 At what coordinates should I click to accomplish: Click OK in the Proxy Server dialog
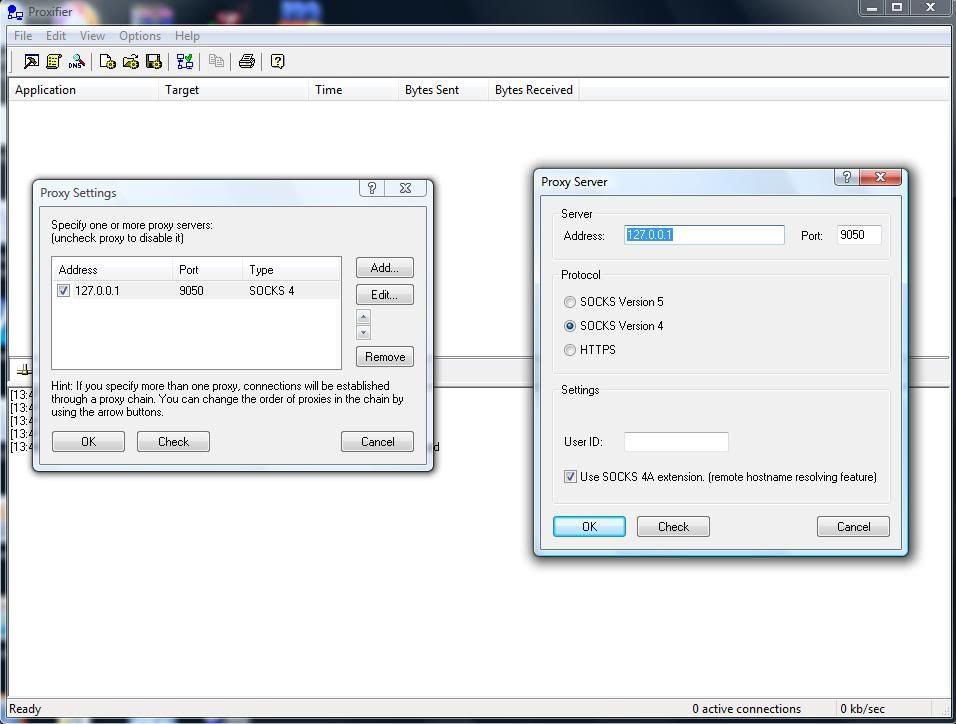(x=589, y=526)
